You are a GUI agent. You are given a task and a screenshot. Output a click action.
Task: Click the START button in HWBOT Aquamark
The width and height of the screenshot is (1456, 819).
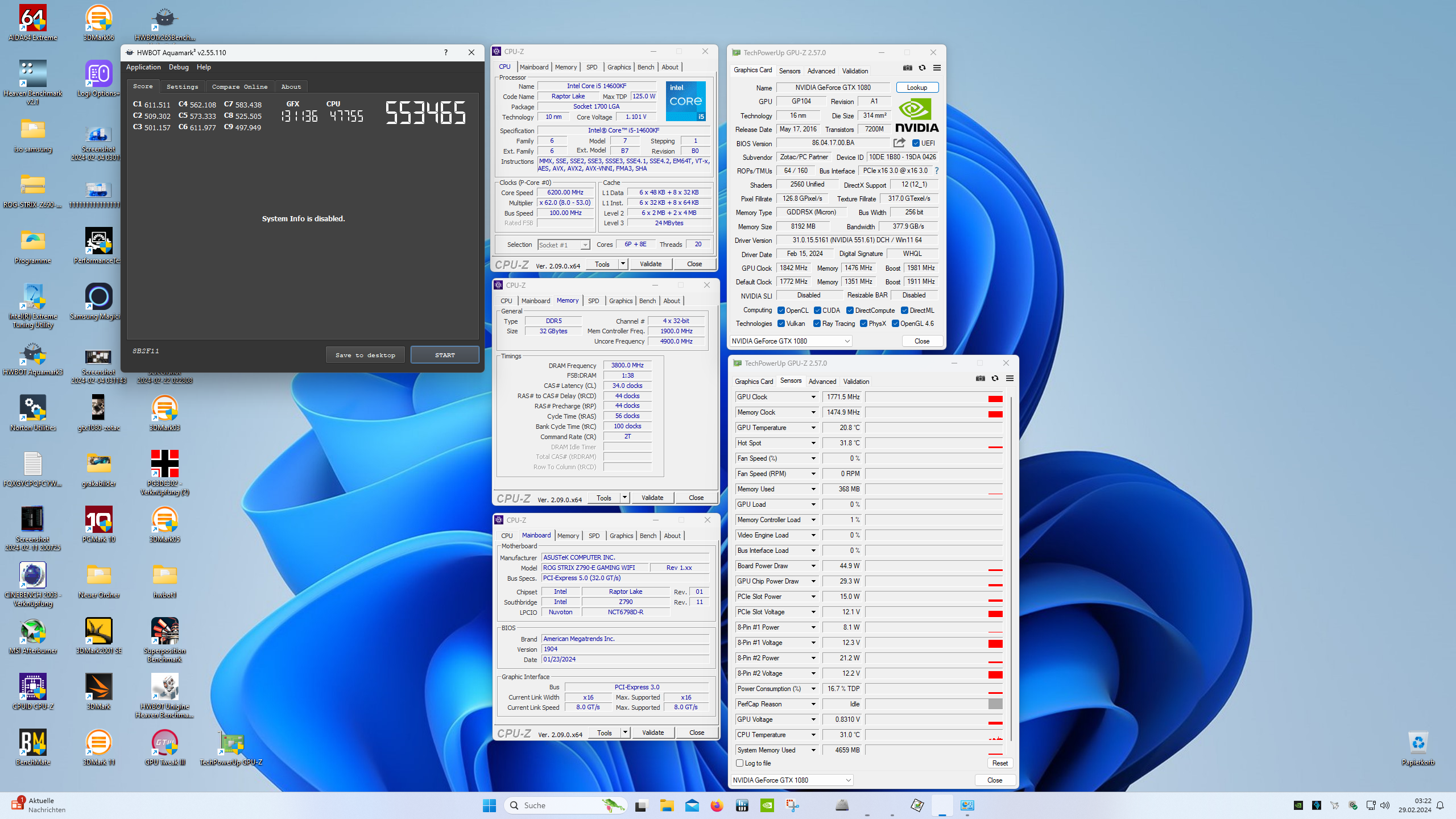(445, 355)
